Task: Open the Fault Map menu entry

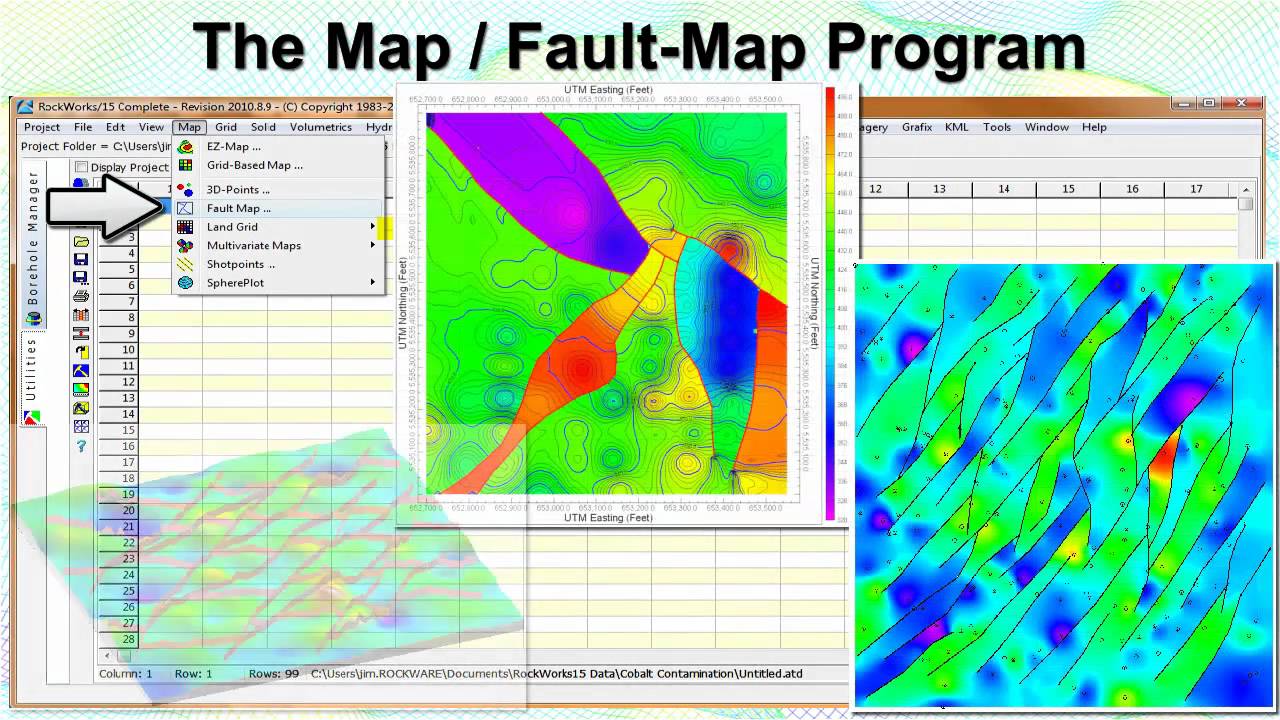Action: coord(278,208)
